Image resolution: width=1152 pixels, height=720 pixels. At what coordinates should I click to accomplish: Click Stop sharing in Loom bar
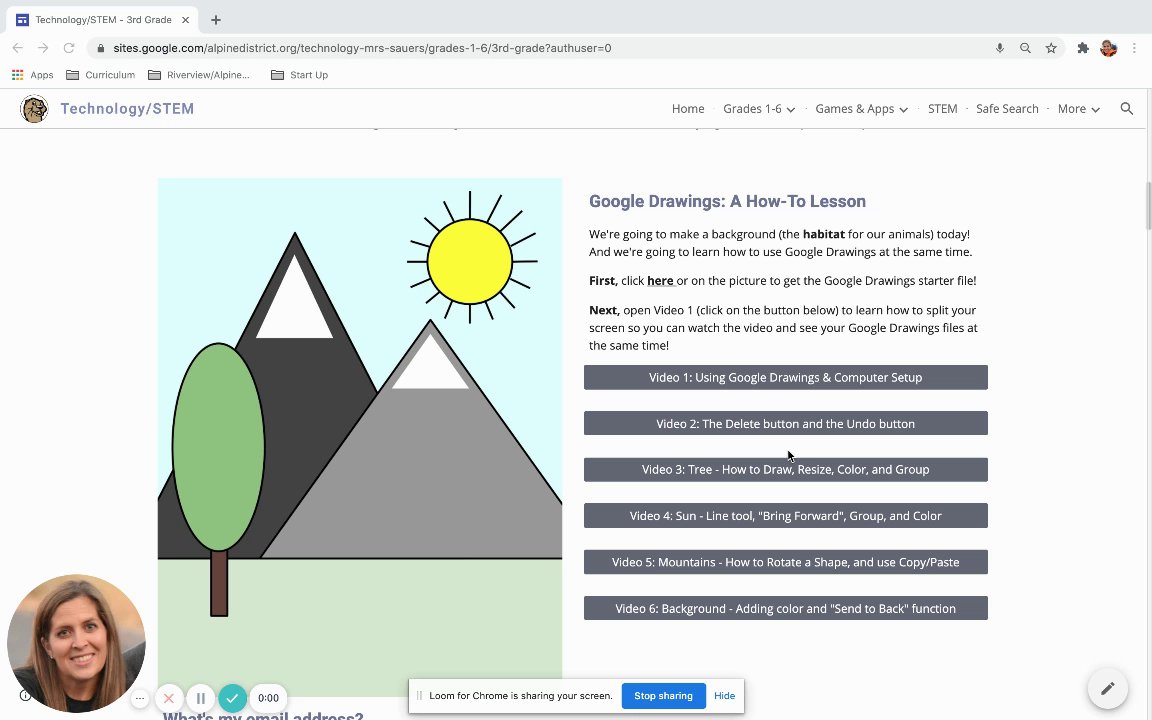(663, 696)
